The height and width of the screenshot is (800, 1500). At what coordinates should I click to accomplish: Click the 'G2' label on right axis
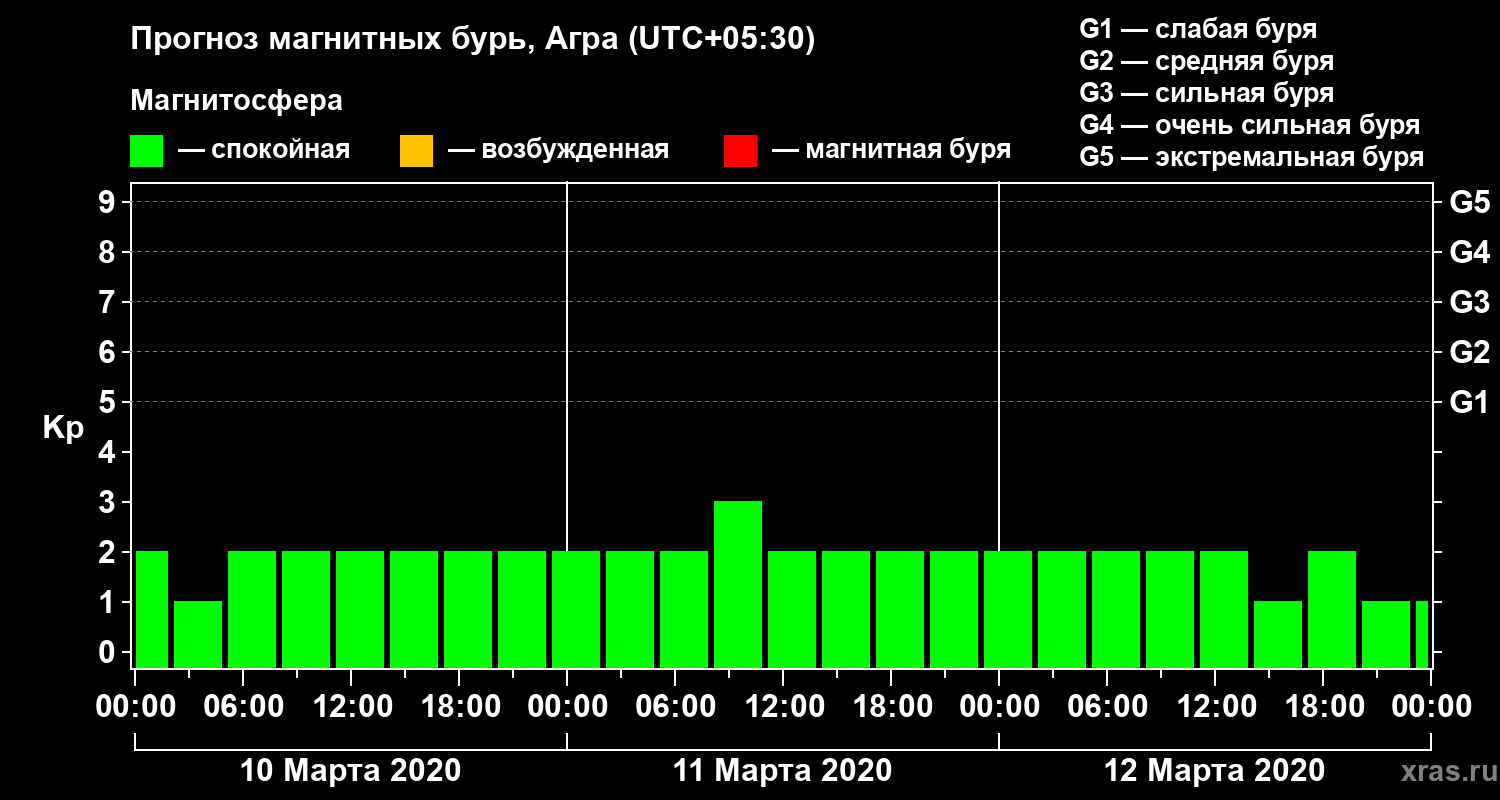[1469, 352]
